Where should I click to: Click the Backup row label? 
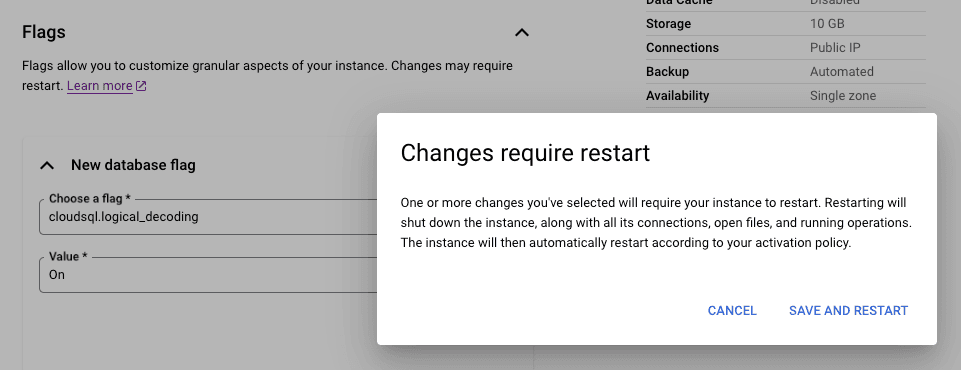[x=667, y=72]
